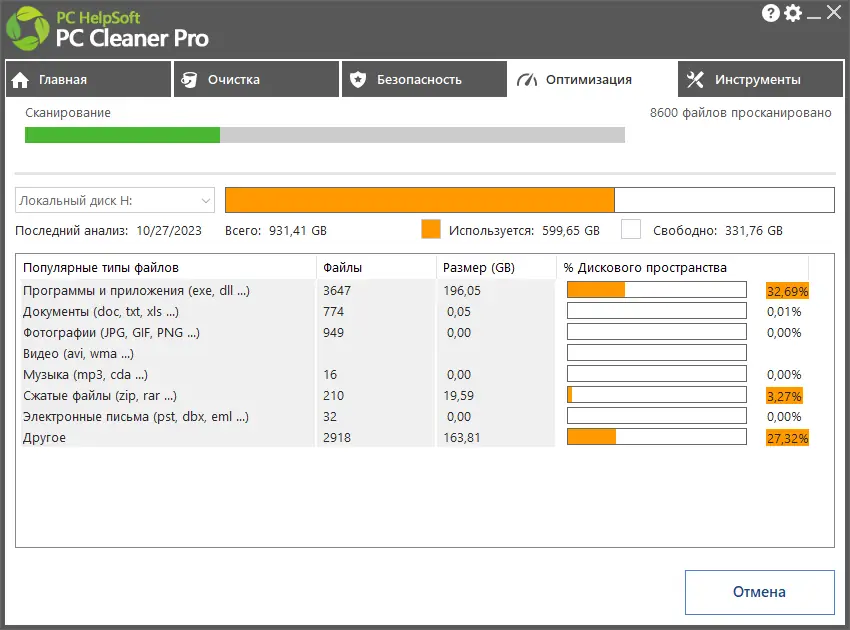Image resolution: width=850 pixels, height=630 pixels.
Task: Close the PC Cleaner Pro window
Action: [x=834, y=12]
